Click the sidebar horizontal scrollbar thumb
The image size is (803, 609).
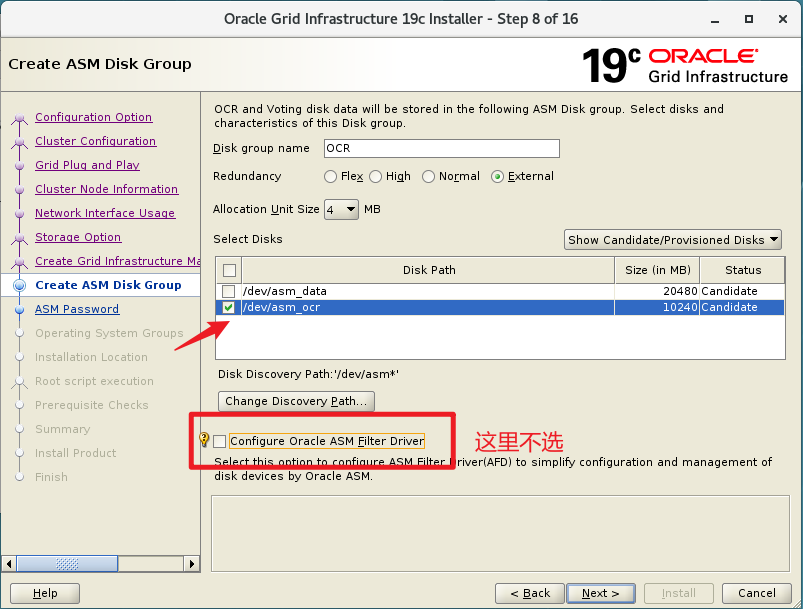point(67,564)
